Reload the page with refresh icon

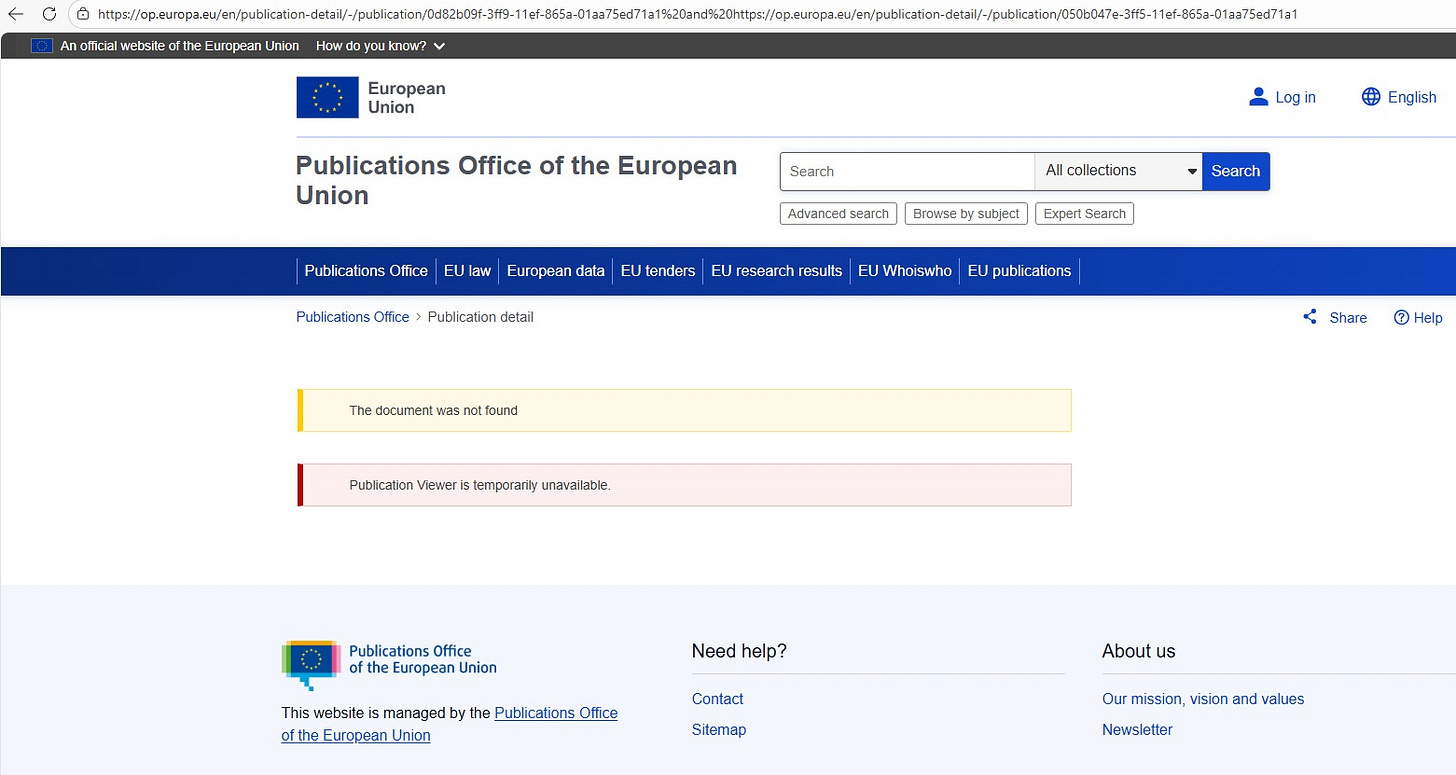click(49, 14)
